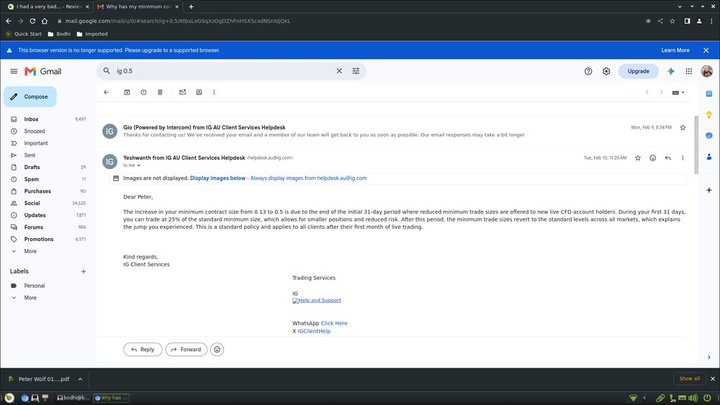Open more actions menu in email toolbar
720x405 pixels.
click(x=214, y=92)
